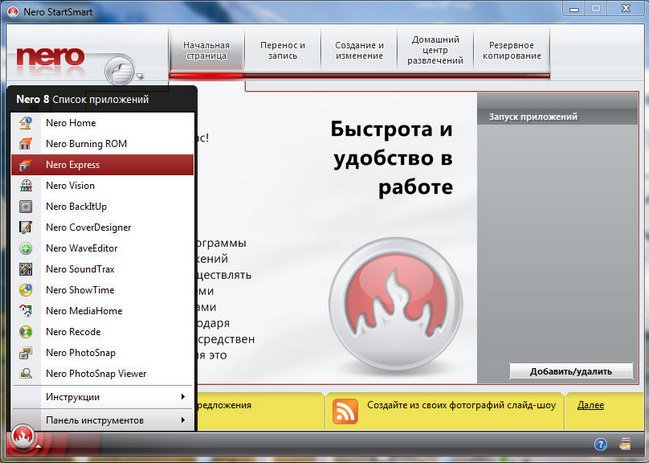This screenshot has height=463, width=649.
Task: Select the Резервное копирование tab
Action: point(512,50)
